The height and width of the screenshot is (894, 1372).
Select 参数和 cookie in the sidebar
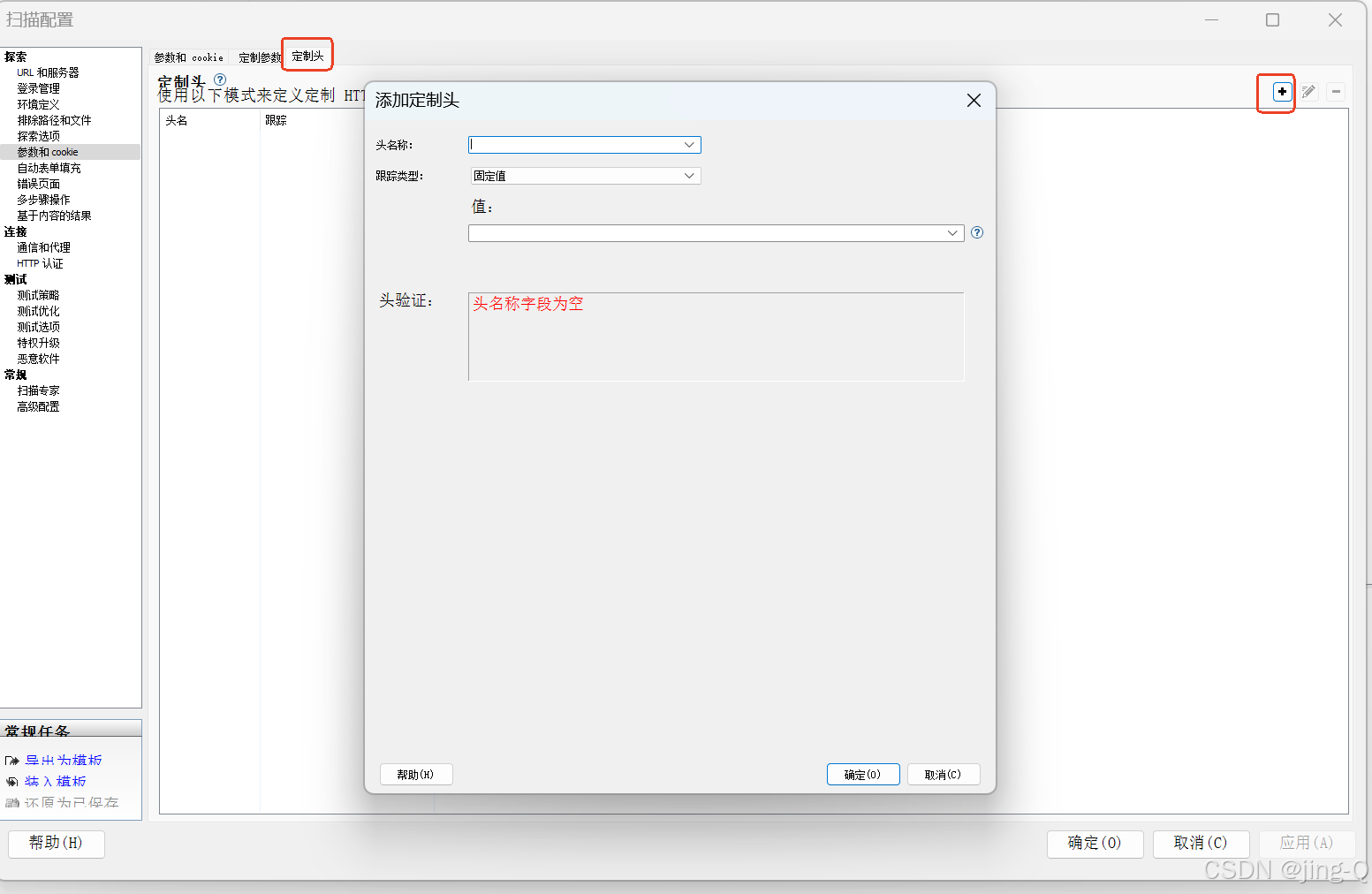pyautogui.click(x=48, y=152)
